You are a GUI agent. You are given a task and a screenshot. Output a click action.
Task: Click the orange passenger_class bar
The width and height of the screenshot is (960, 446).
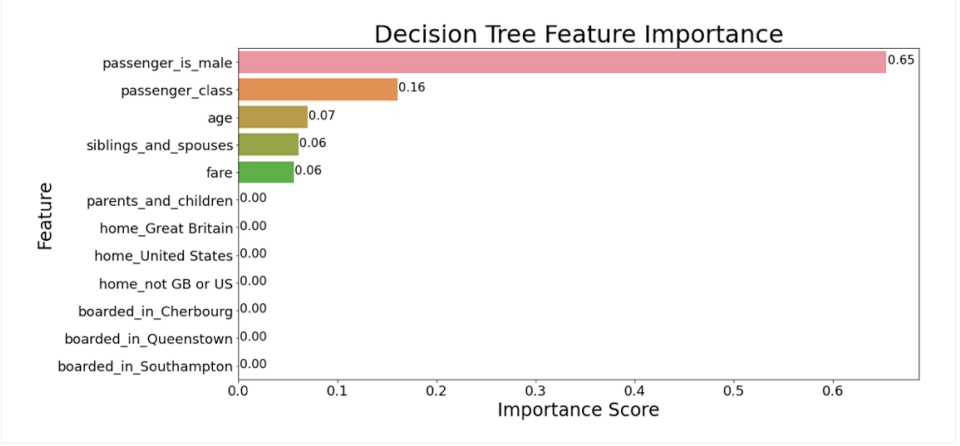(317, 90)
